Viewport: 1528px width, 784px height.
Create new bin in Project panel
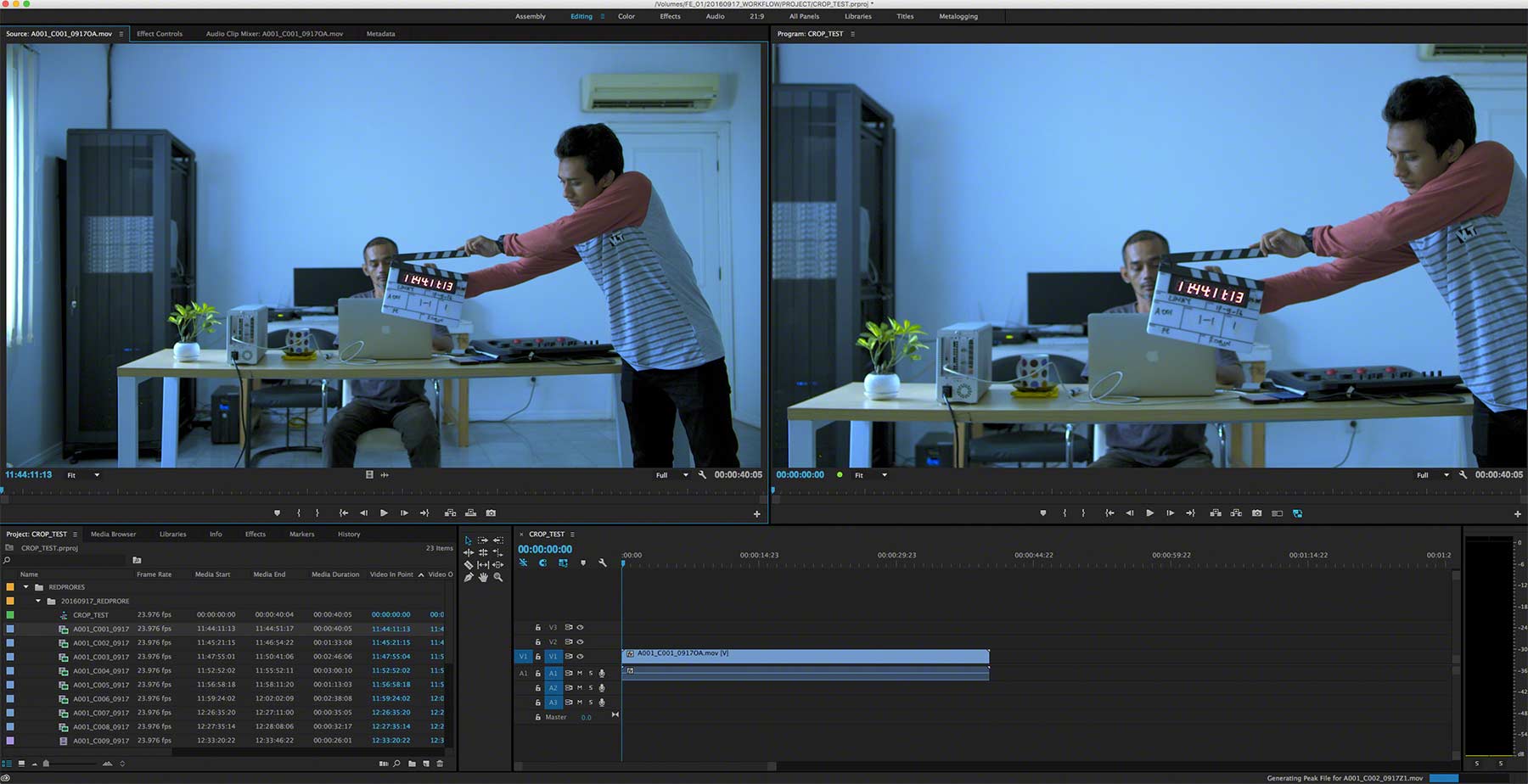pyautogui.click(x=412, y=764)
